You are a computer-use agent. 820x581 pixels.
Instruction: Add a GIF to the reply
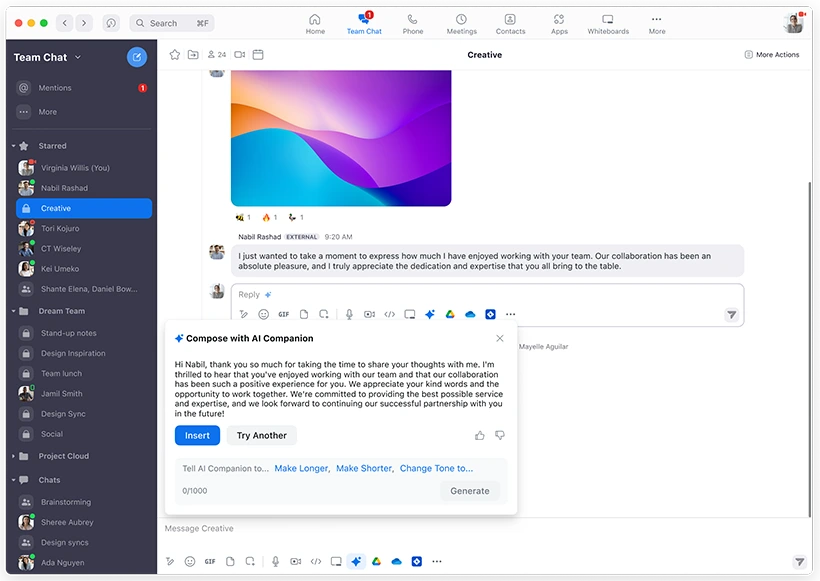point(284,314)
